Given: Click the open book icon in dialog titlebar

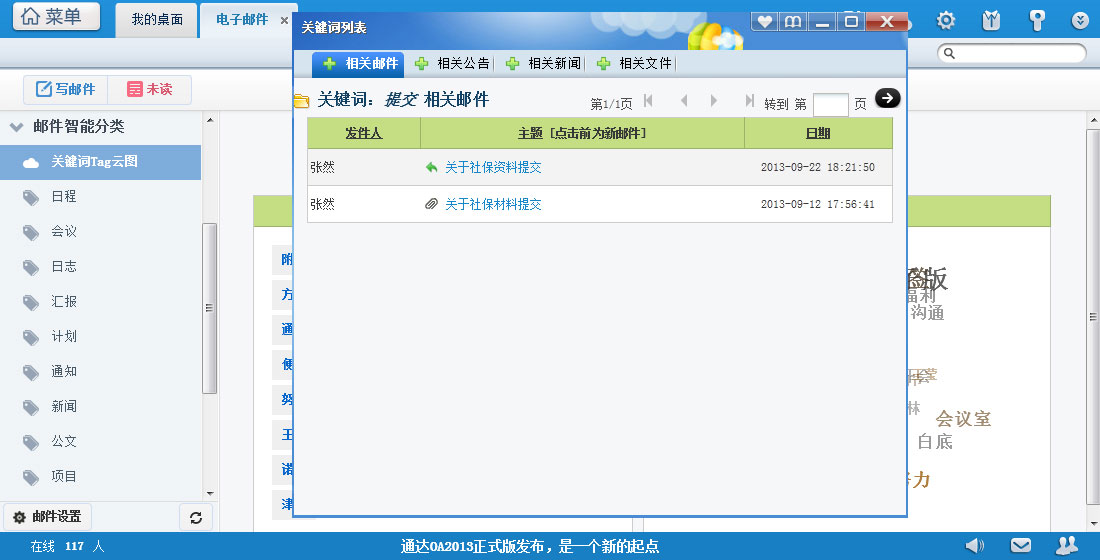Looking at the screenshot, I should [793, 21].
